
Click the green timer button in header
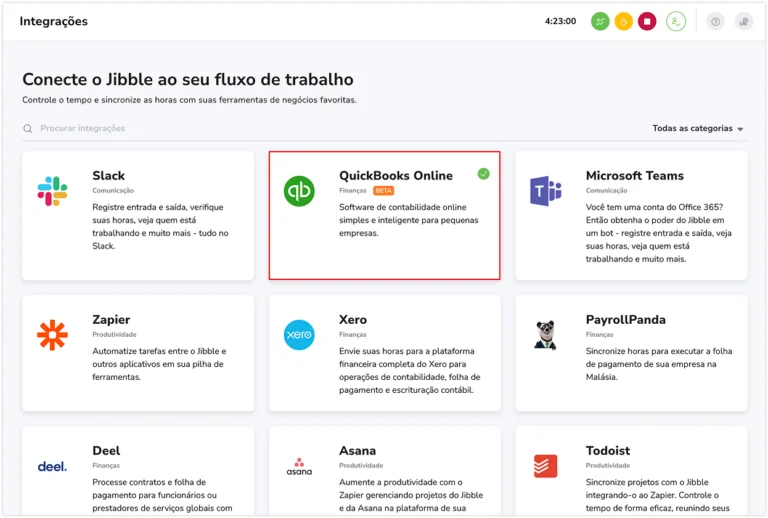[x=600, y=22]
